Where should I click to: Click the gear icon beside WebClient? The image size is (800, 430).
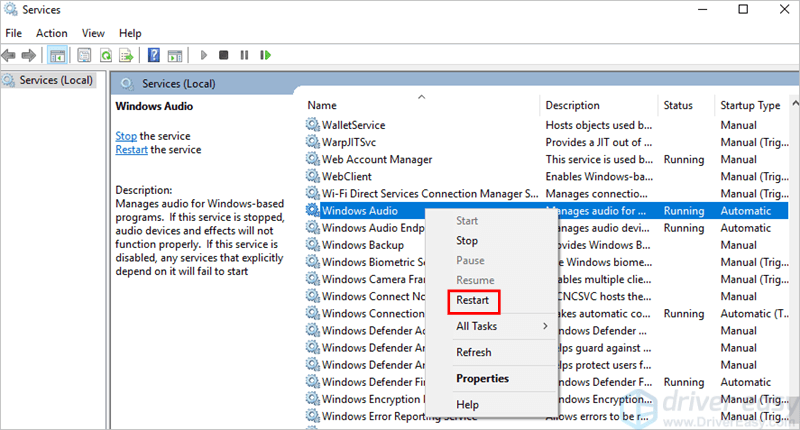(313, 177)
